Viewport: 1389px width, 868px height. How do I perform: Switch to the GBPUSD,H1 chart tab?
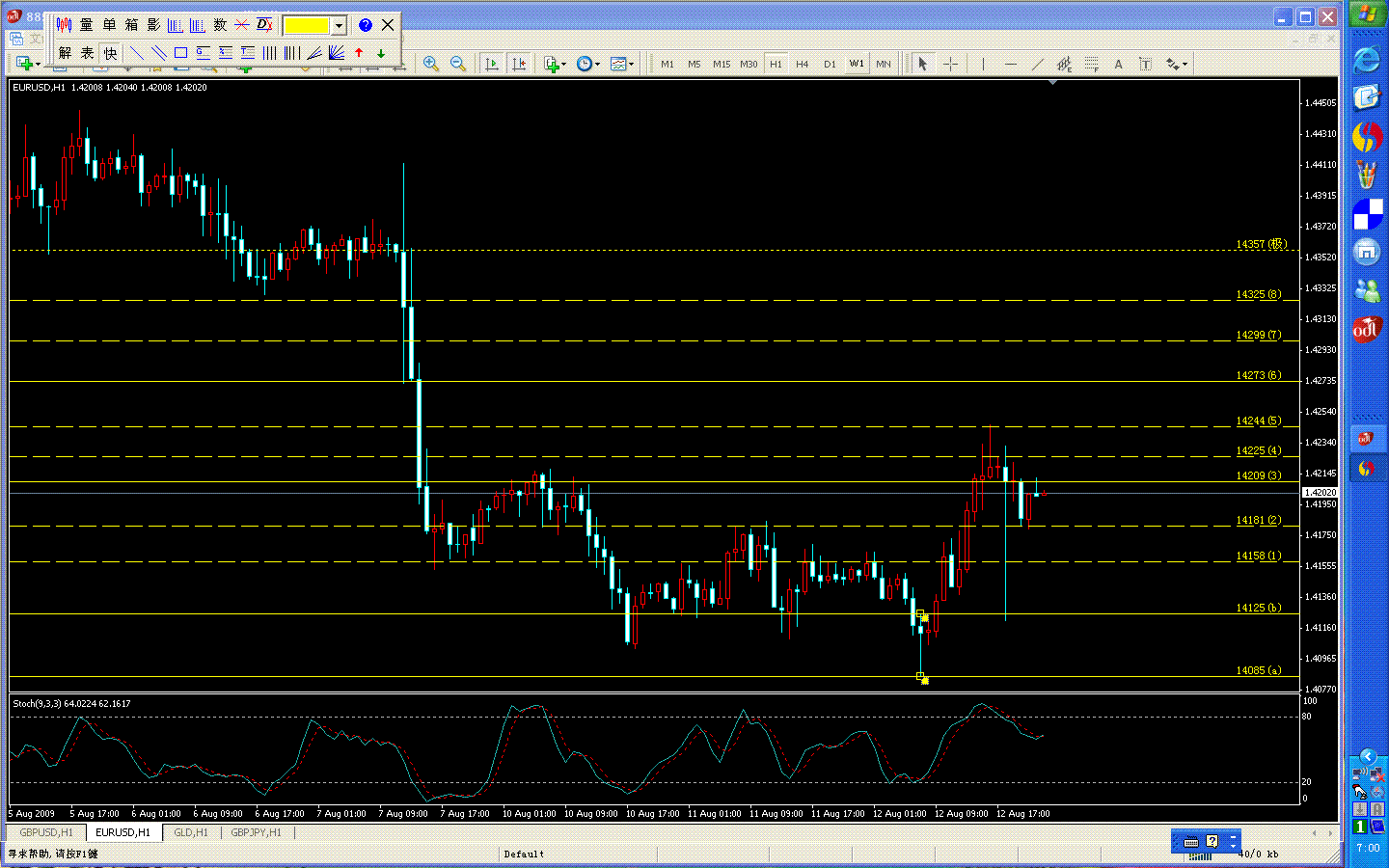(x=46, y=832)
